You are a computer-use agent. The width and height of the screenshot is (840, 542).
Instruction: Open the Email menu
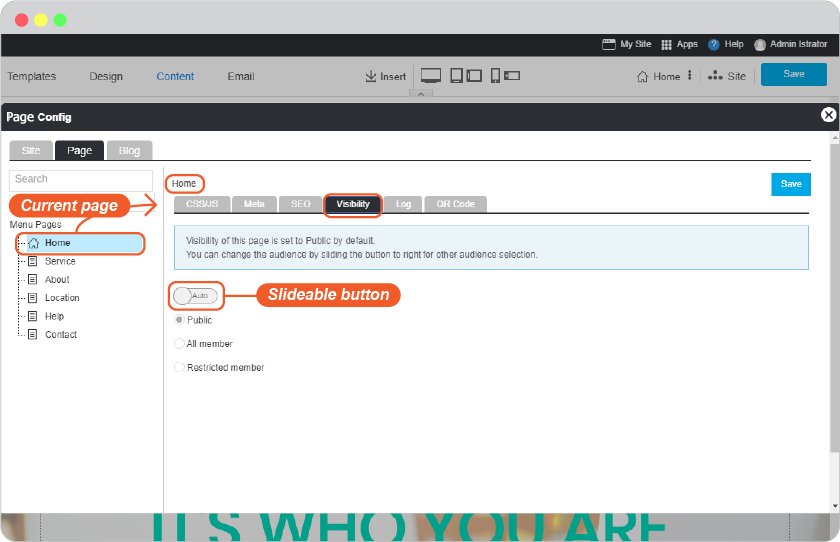[x=241, y=77]
